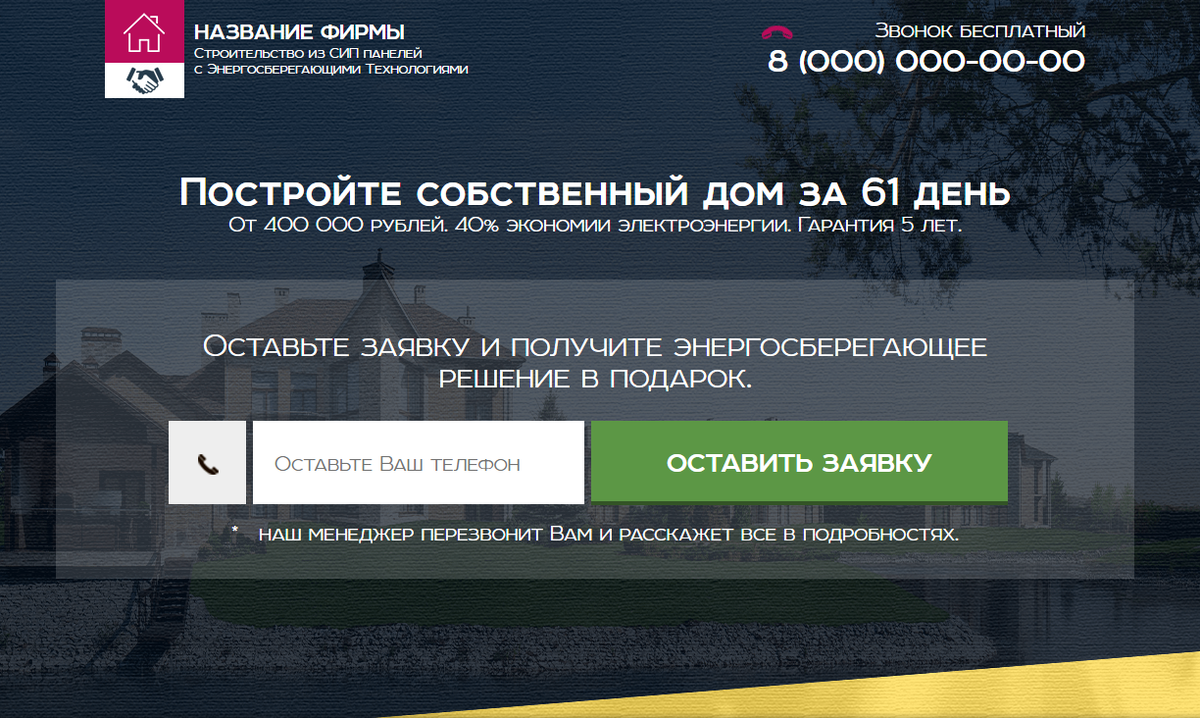Click the phone number 8 (000) 000-00-00
Image resolution: width=1200 pixels, height=718 pixels.
925,62
